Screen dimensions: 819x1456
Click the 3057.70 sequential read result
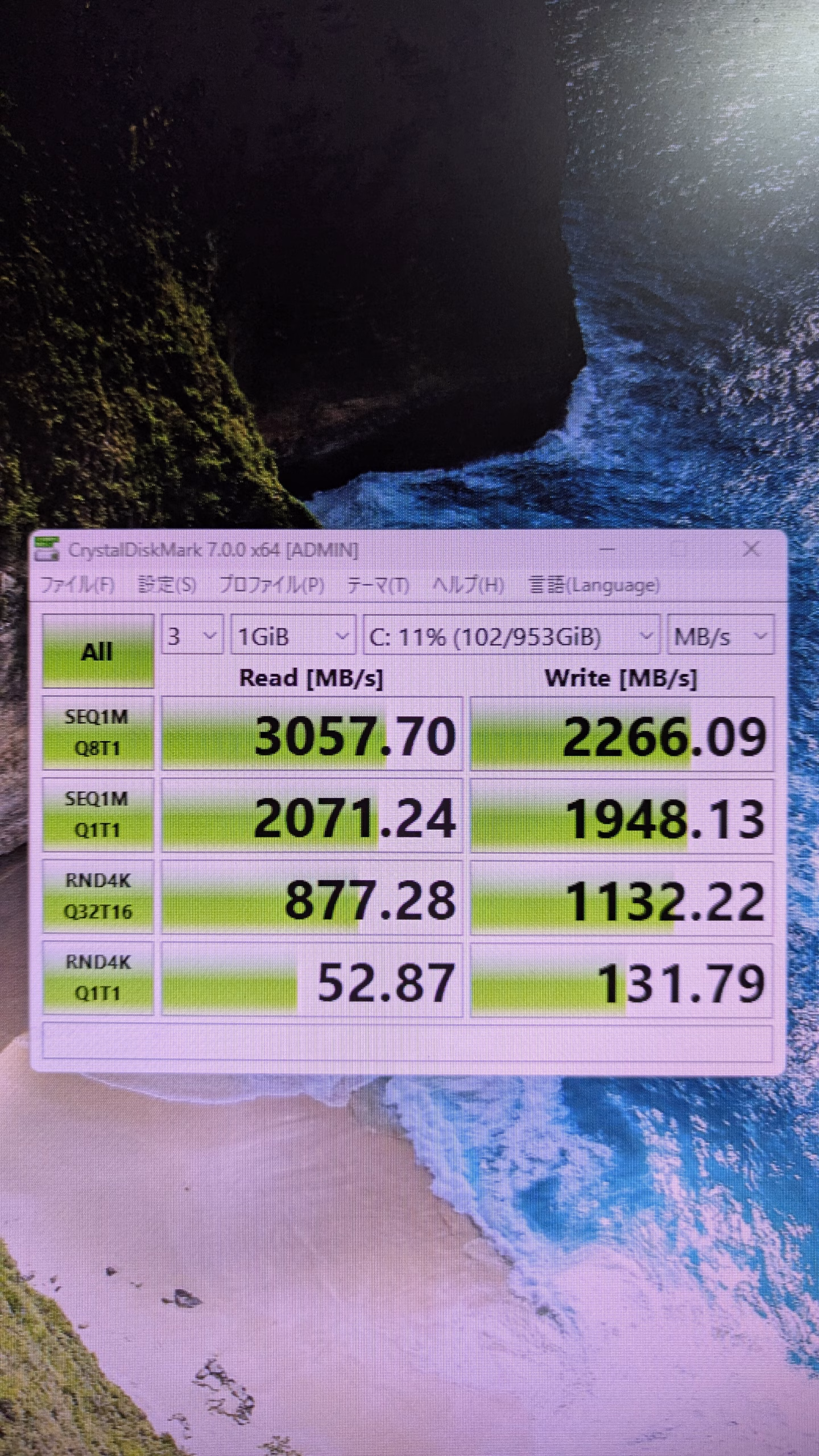tap(312, 734)
